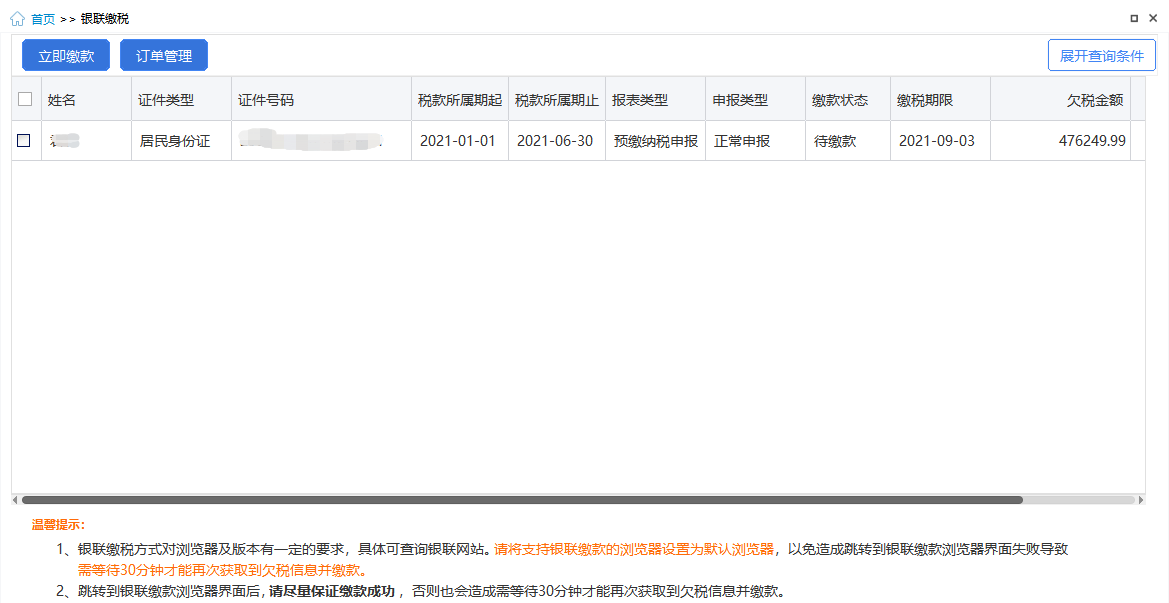Click the 待缴款 status cell
This screenshot has width=1169, height=603.
[835, 141]
